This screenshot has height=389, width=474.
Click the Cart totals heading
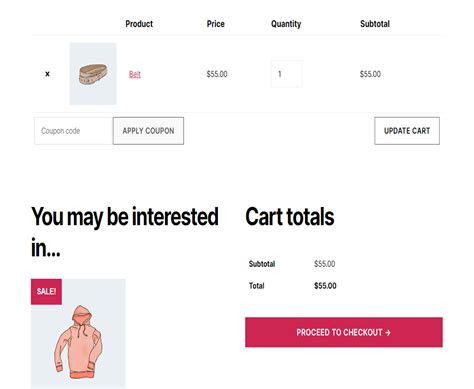point(290,217)
